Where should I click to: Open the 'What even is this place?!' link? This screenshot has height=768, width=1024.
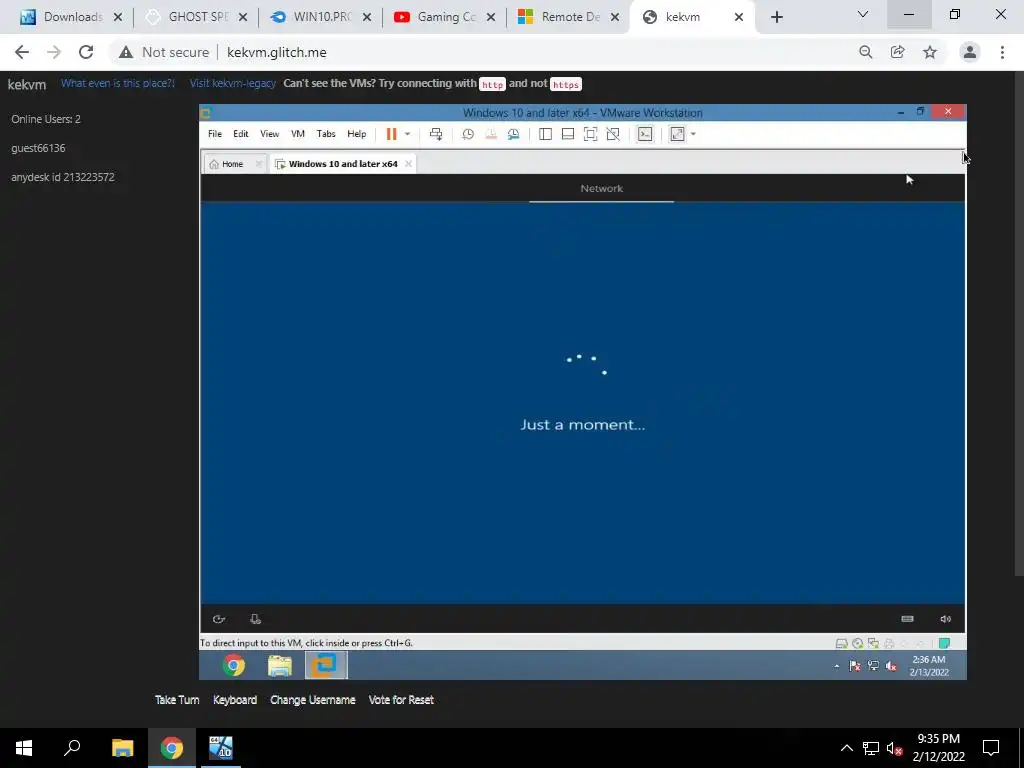pos(118,83)
